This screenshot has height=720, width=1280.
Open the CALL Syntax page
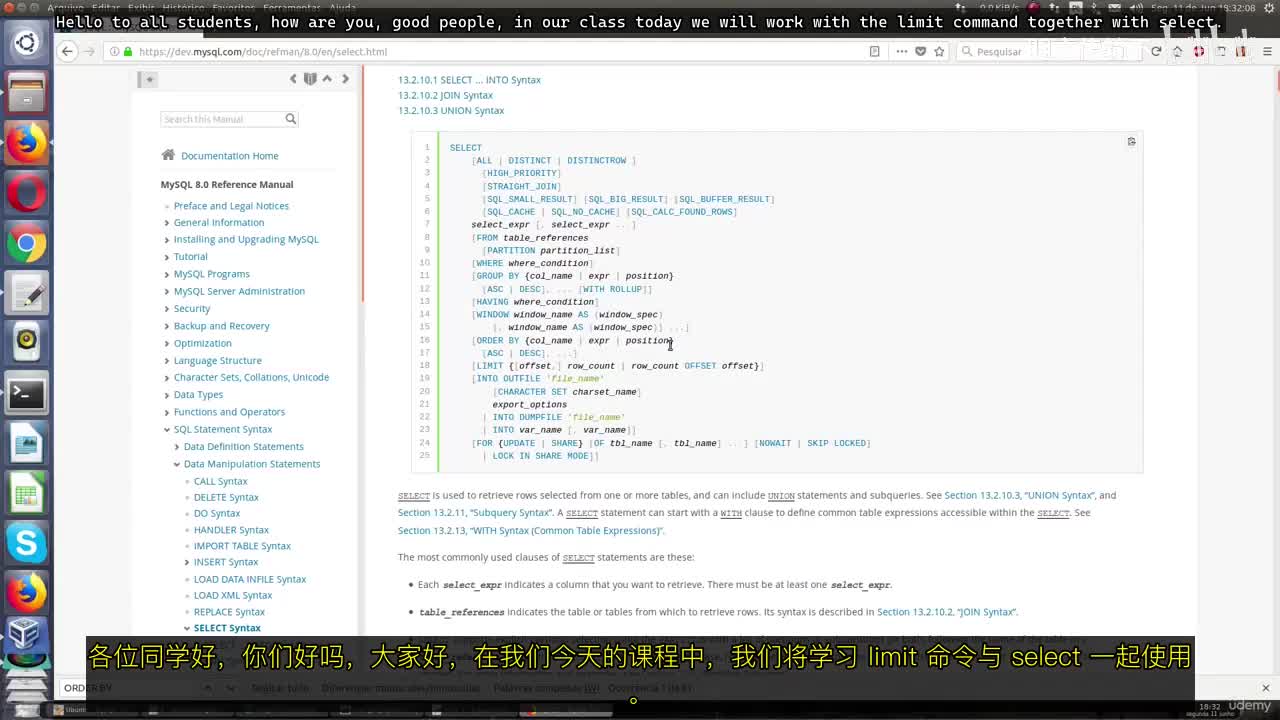(x=220, y=481)
